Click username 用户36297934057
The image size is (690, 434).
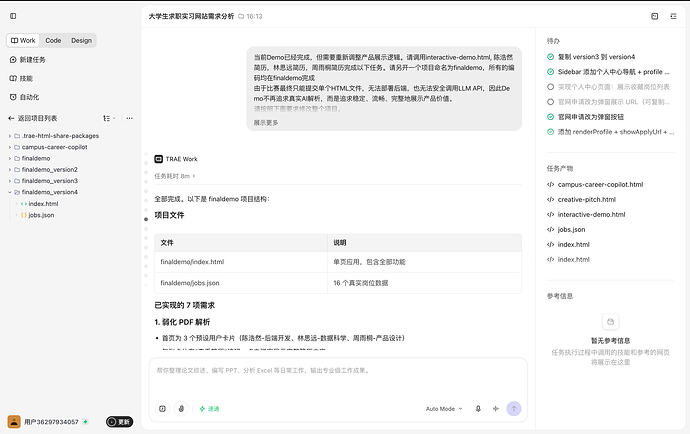pos(51,422)
